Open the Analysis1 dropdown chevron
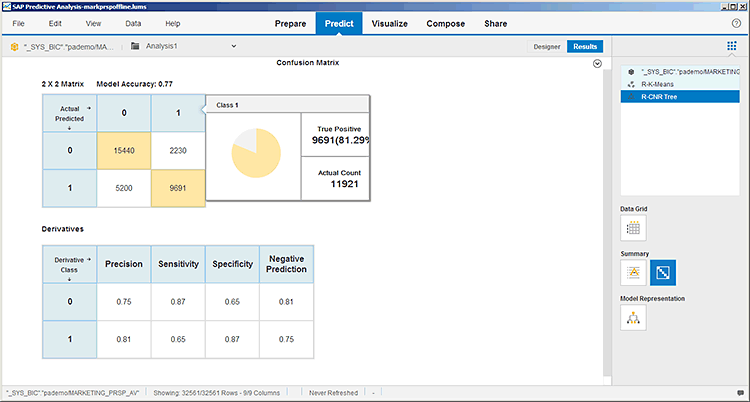The image size is (750, 402). (234, 46)
